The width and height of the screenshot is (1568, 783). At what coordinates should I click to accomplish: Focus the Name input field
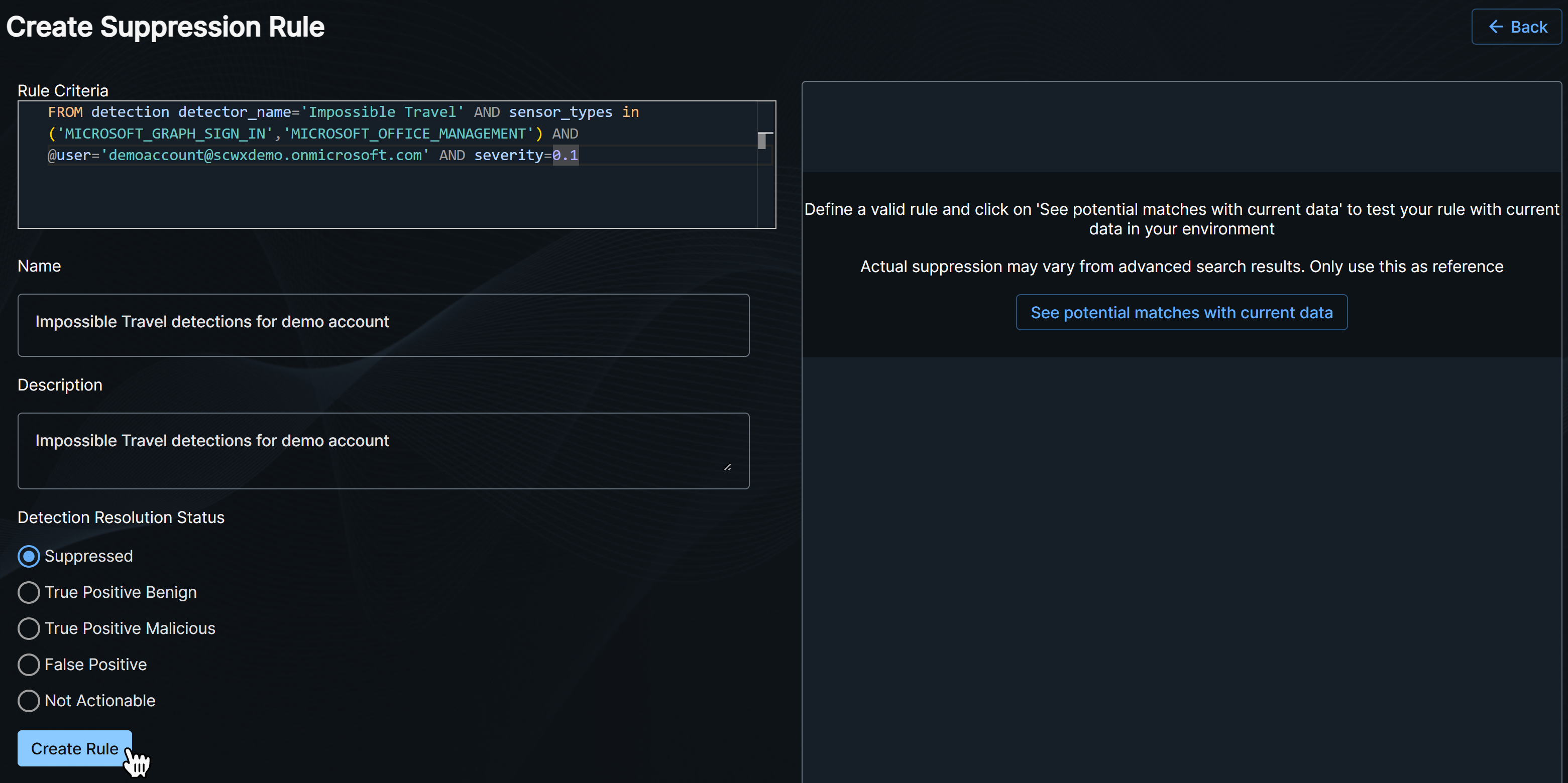pyautogui.click(x=383, y=325)
